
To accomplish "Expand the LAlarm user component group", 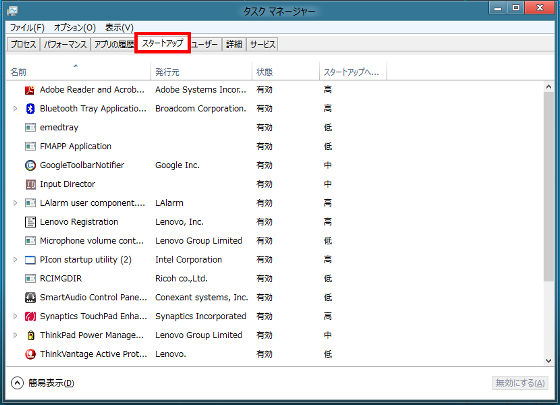I will click(x=15, y=203).
